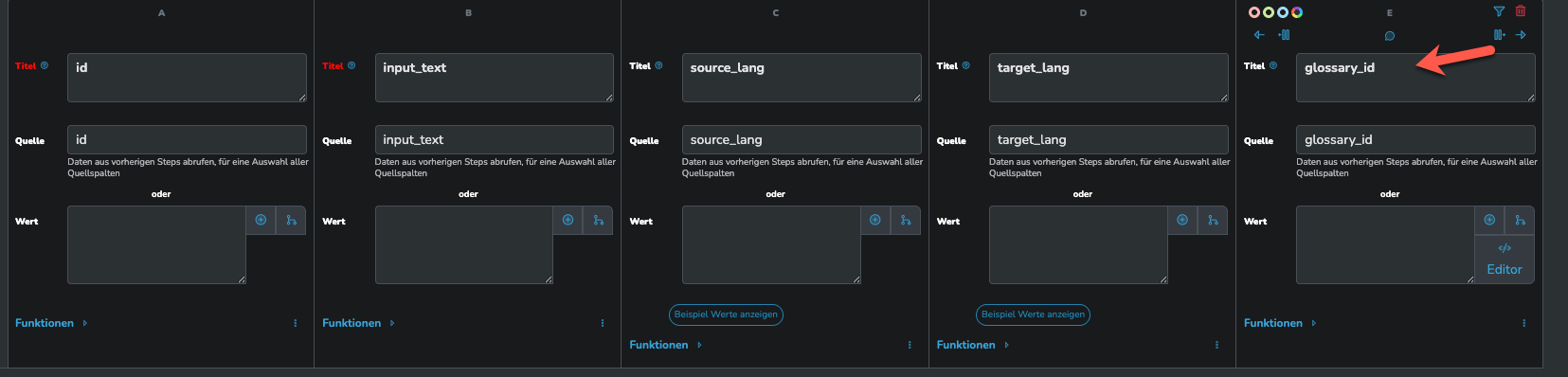The image size is (1568, 377).
Task: Pick the blue color circle in column E
Action: (x=1283, y=12)
